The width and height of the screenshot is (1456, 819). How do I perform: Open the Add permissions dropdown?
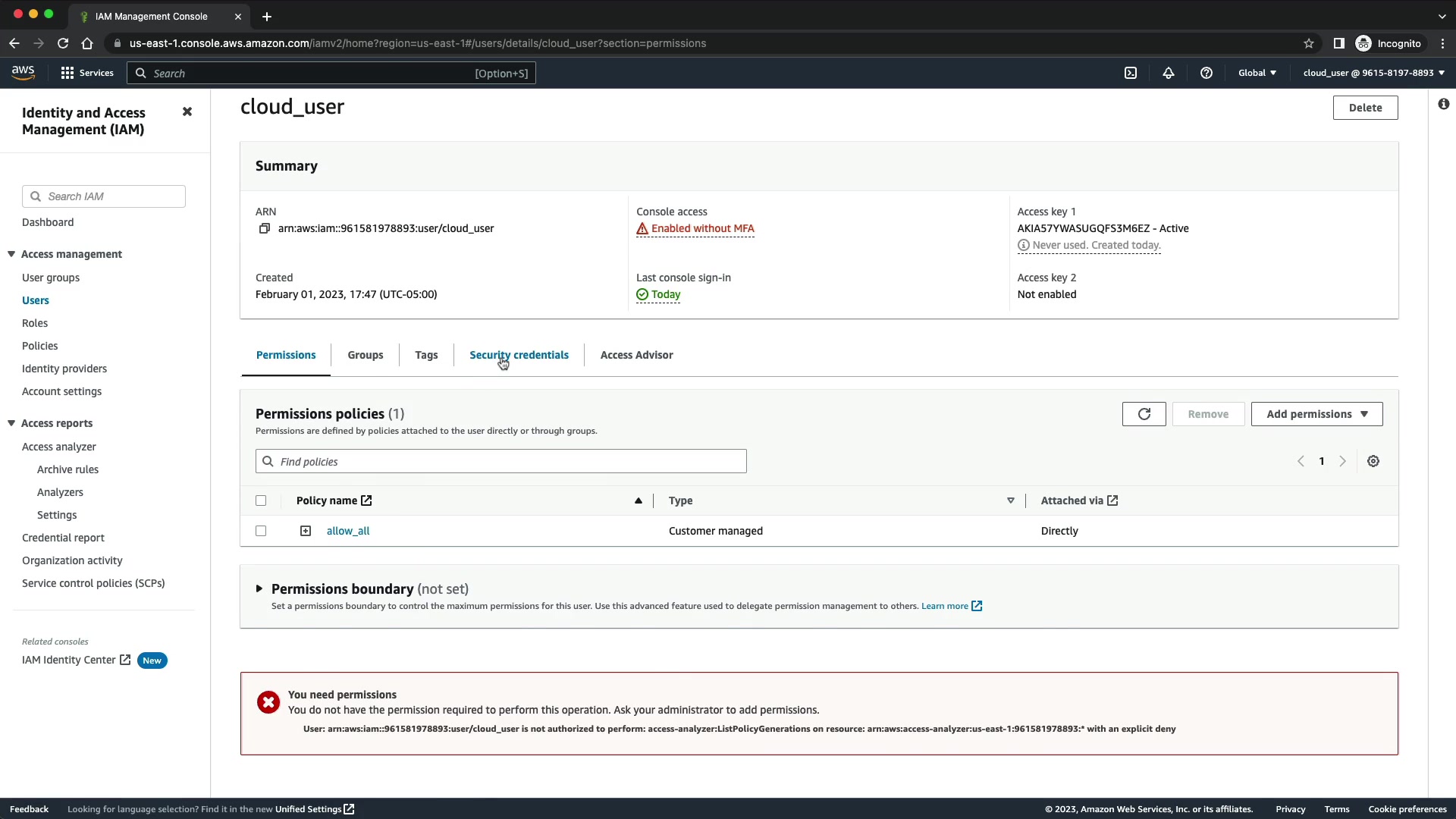1316,414
